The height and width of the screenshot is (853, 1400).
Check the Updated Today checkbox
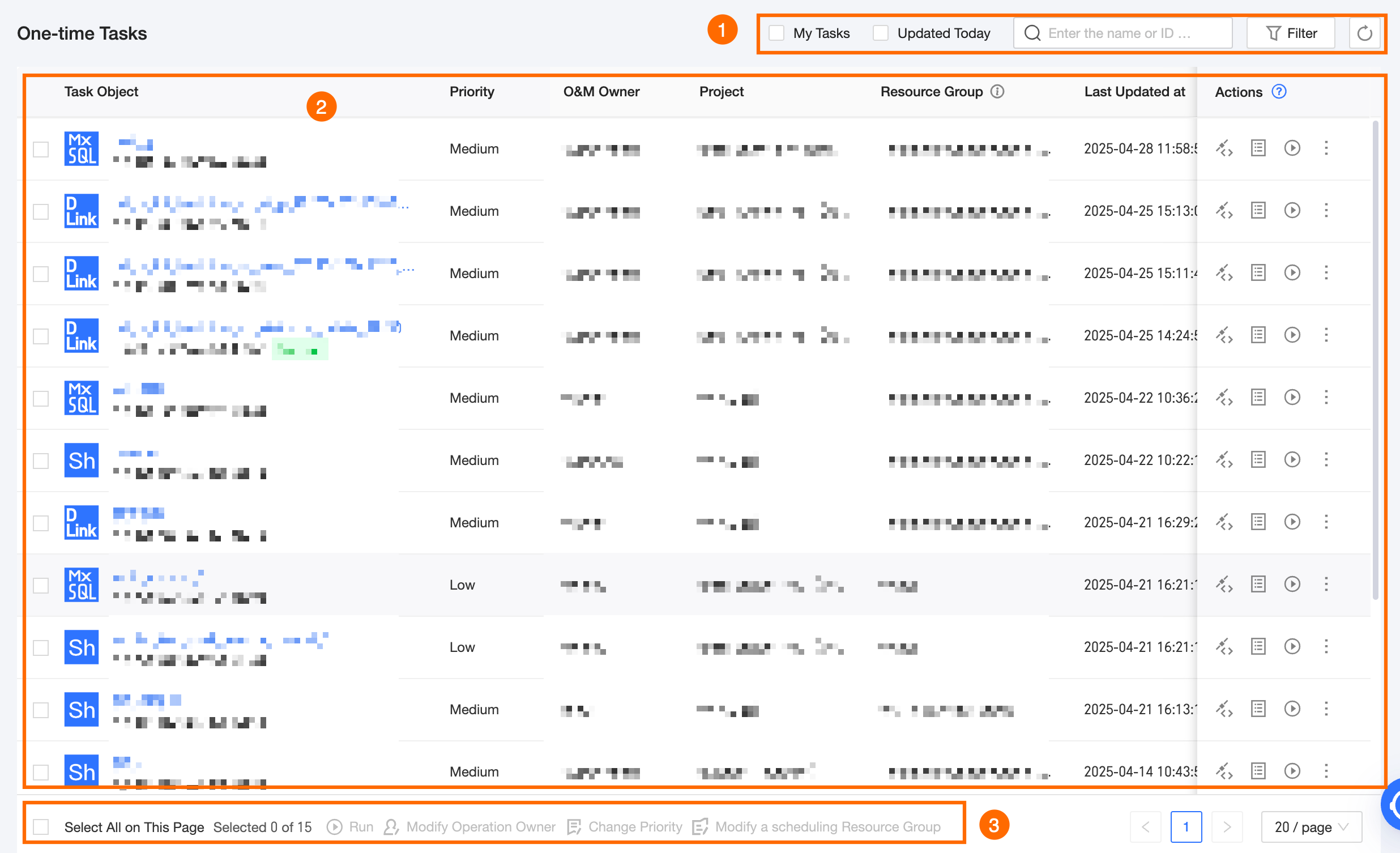click(880, 33)
